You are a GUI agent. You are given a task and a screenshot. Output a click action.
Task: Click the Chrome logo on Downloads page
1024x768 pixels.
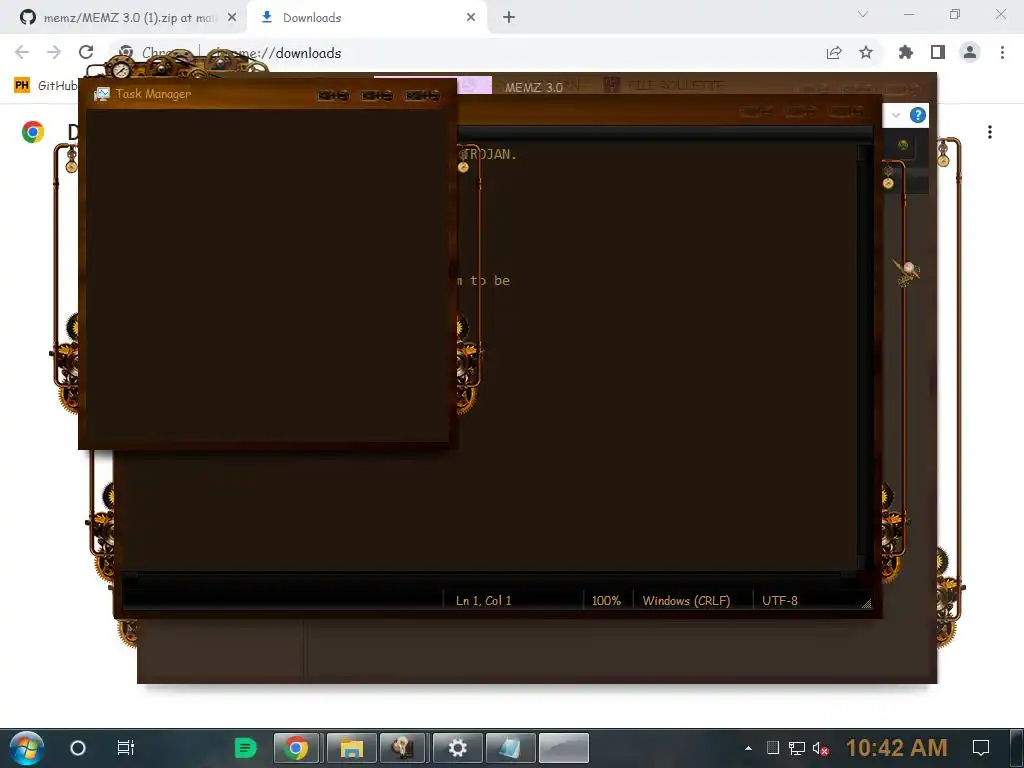pos(33,132)
